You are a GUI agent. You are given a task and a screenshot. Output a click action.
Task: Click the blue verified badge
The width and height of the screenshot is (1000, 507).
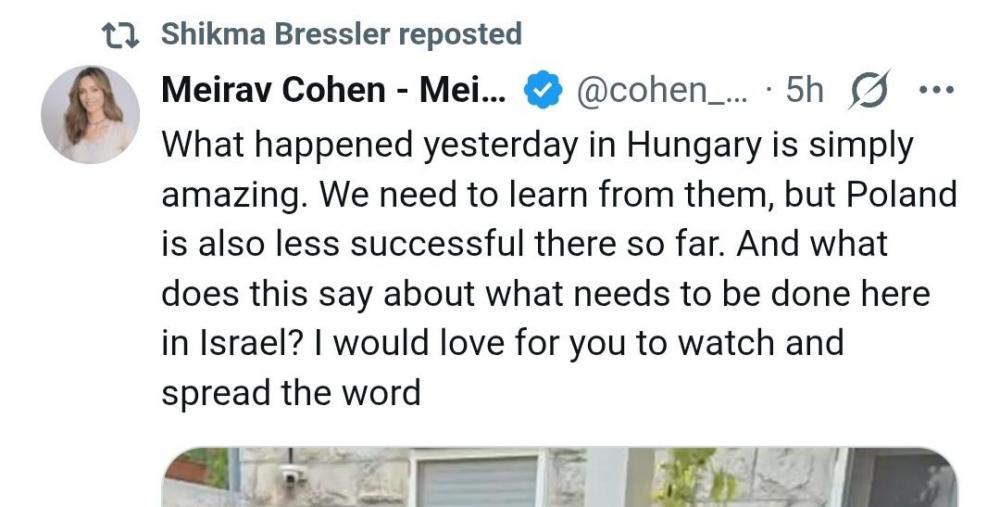click(x=541, y=91)
